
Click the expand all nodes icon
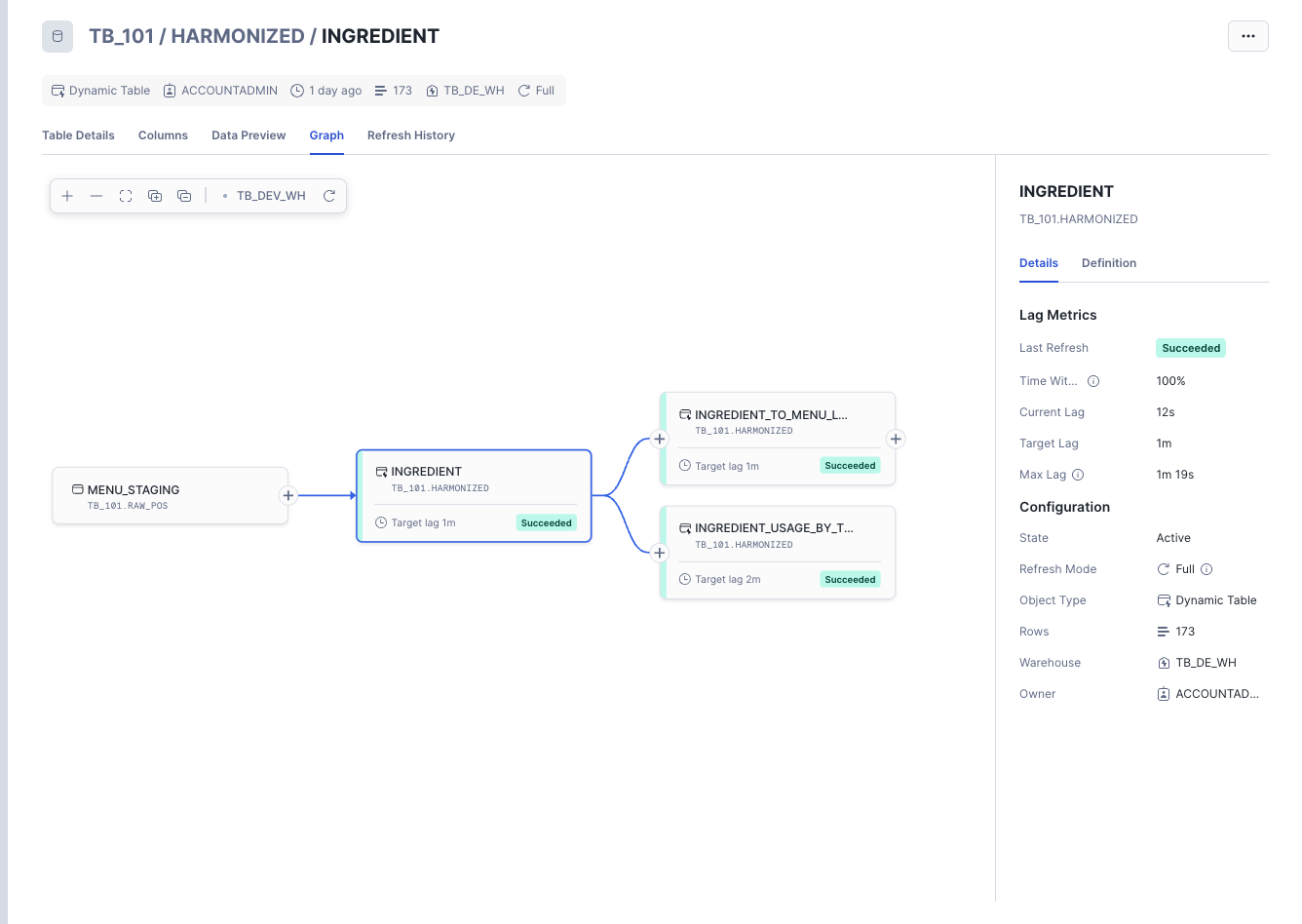(x=155, y=196)
